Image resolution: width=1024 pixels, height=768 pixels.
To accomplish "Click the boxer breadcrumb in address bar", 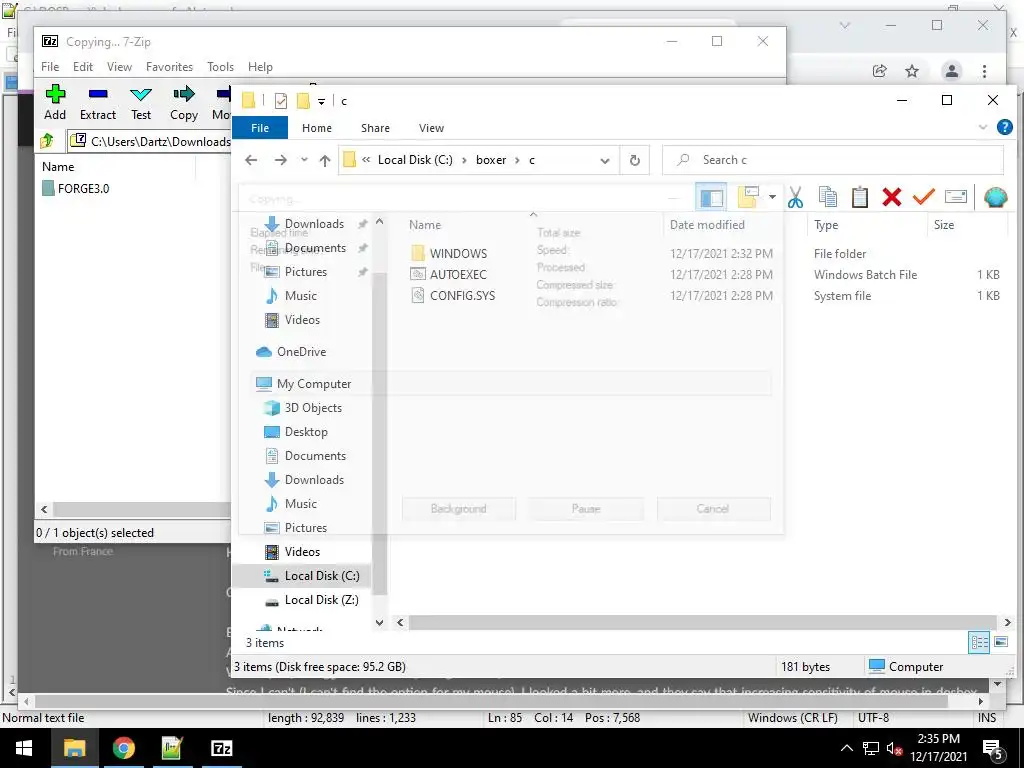I will coord(491,160).
